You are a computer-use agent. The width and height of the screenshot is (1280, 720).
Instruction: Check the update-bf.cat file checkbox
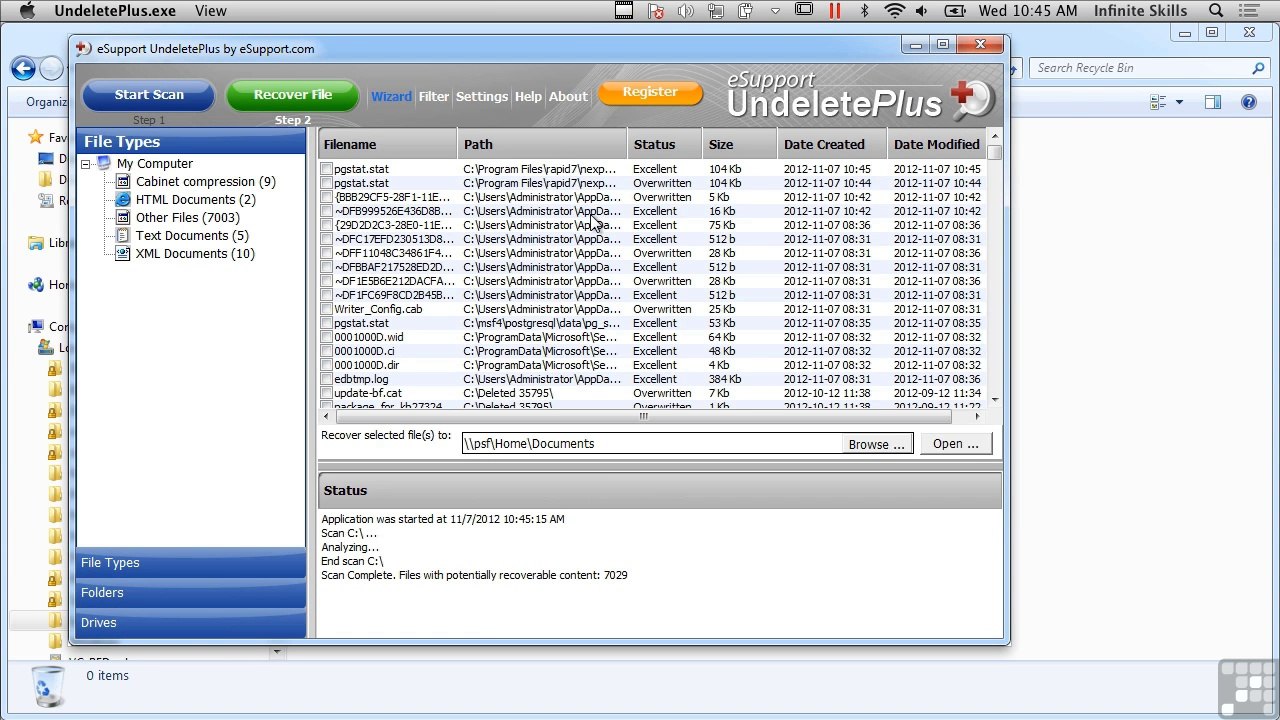click(x=327, y=393)
